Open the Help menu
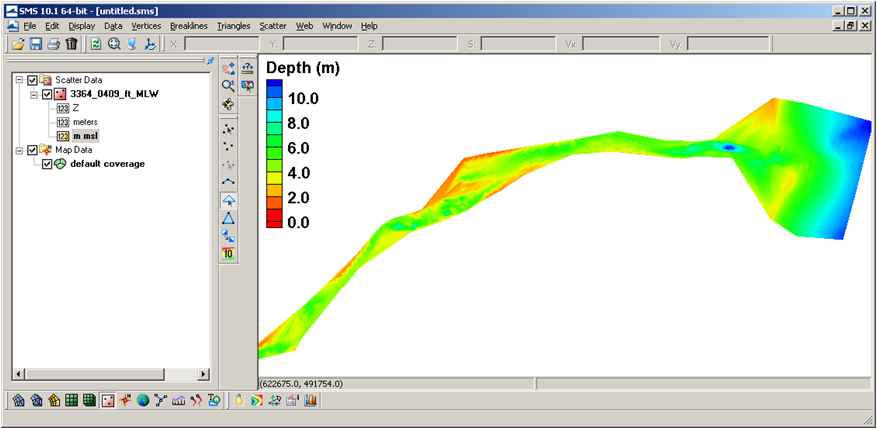 point(369,26)
